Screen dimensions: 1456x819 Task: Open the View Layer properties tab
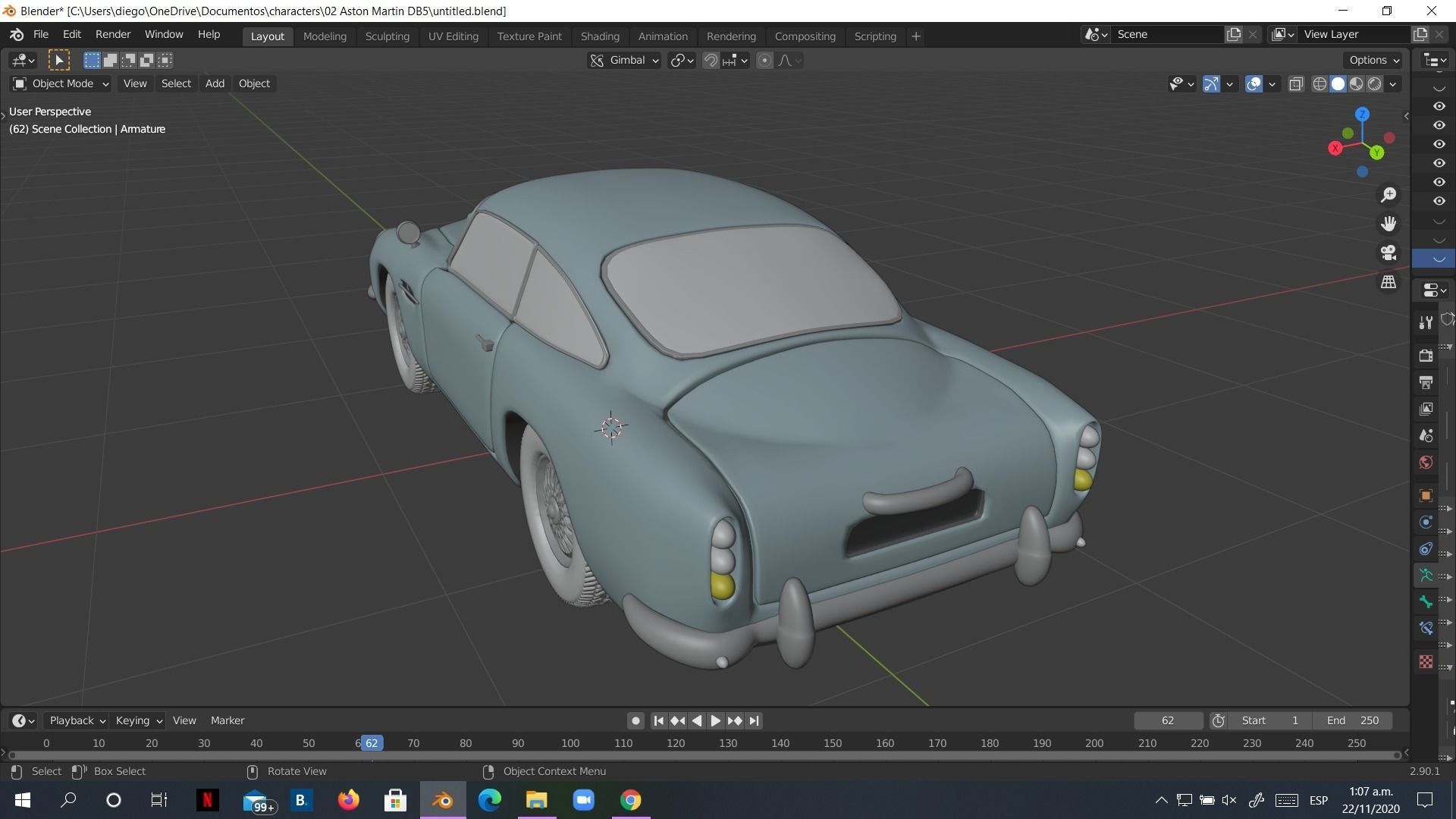(x=1426, y=409)
